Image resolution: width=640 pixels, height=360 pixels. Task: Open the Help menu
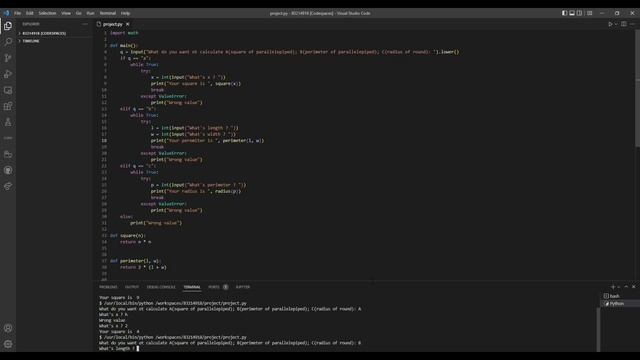pyautogui.click(x=125, y=13)
